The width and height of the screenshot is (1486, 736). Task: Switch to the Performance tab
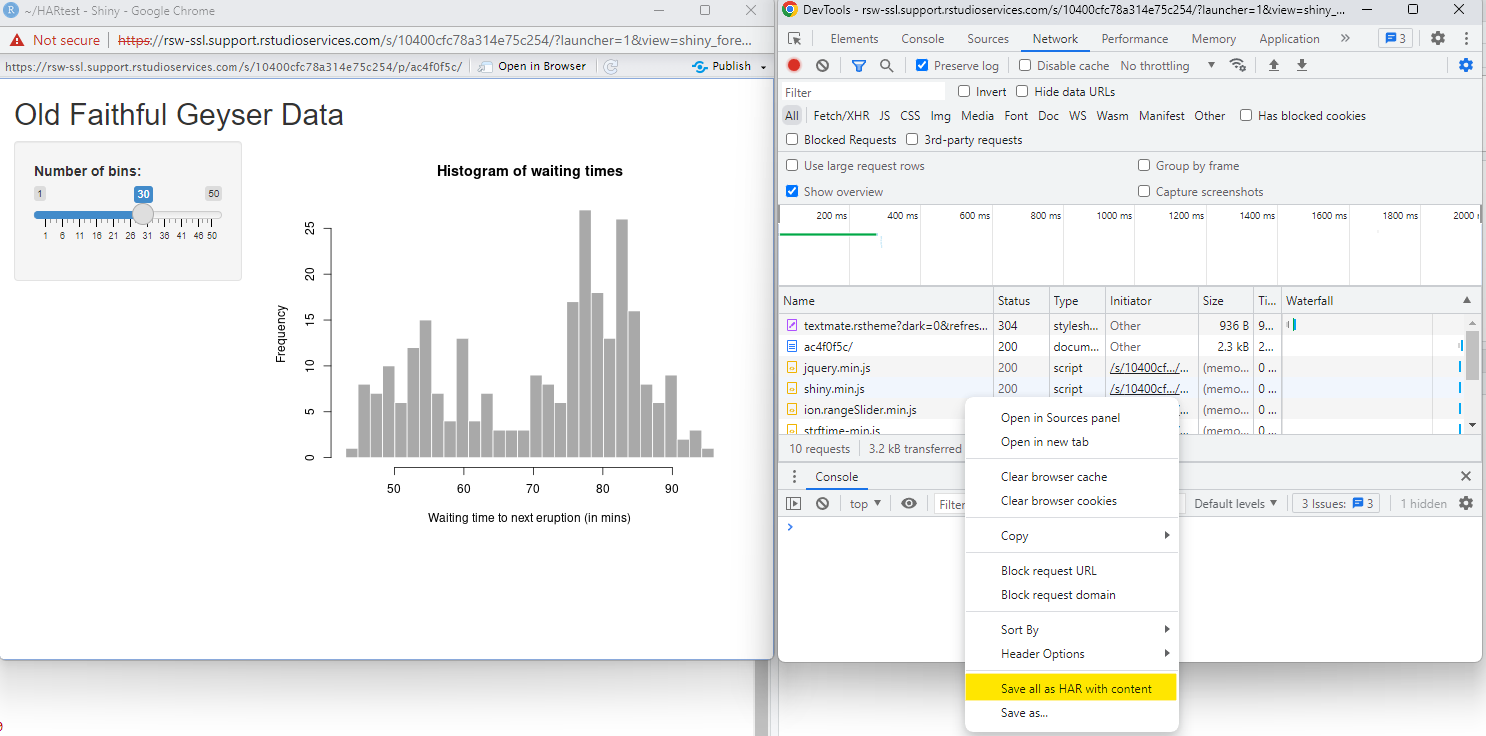[x=1134, y=39]
